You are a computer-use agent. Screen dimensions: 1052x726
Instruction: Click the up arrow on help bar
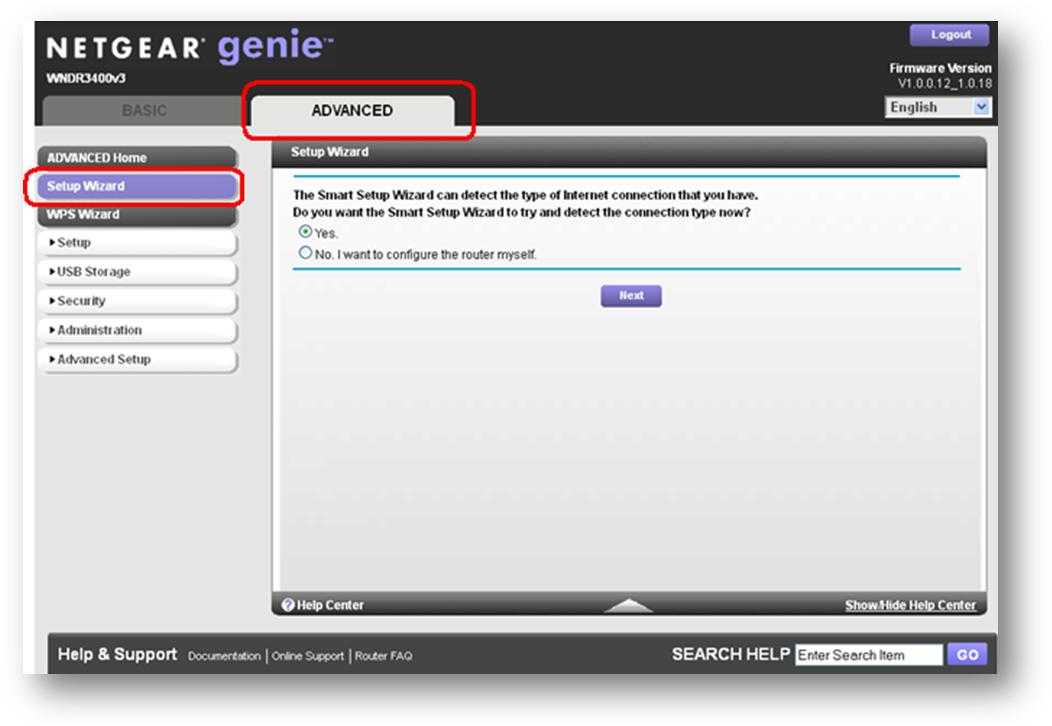[629, 605]
